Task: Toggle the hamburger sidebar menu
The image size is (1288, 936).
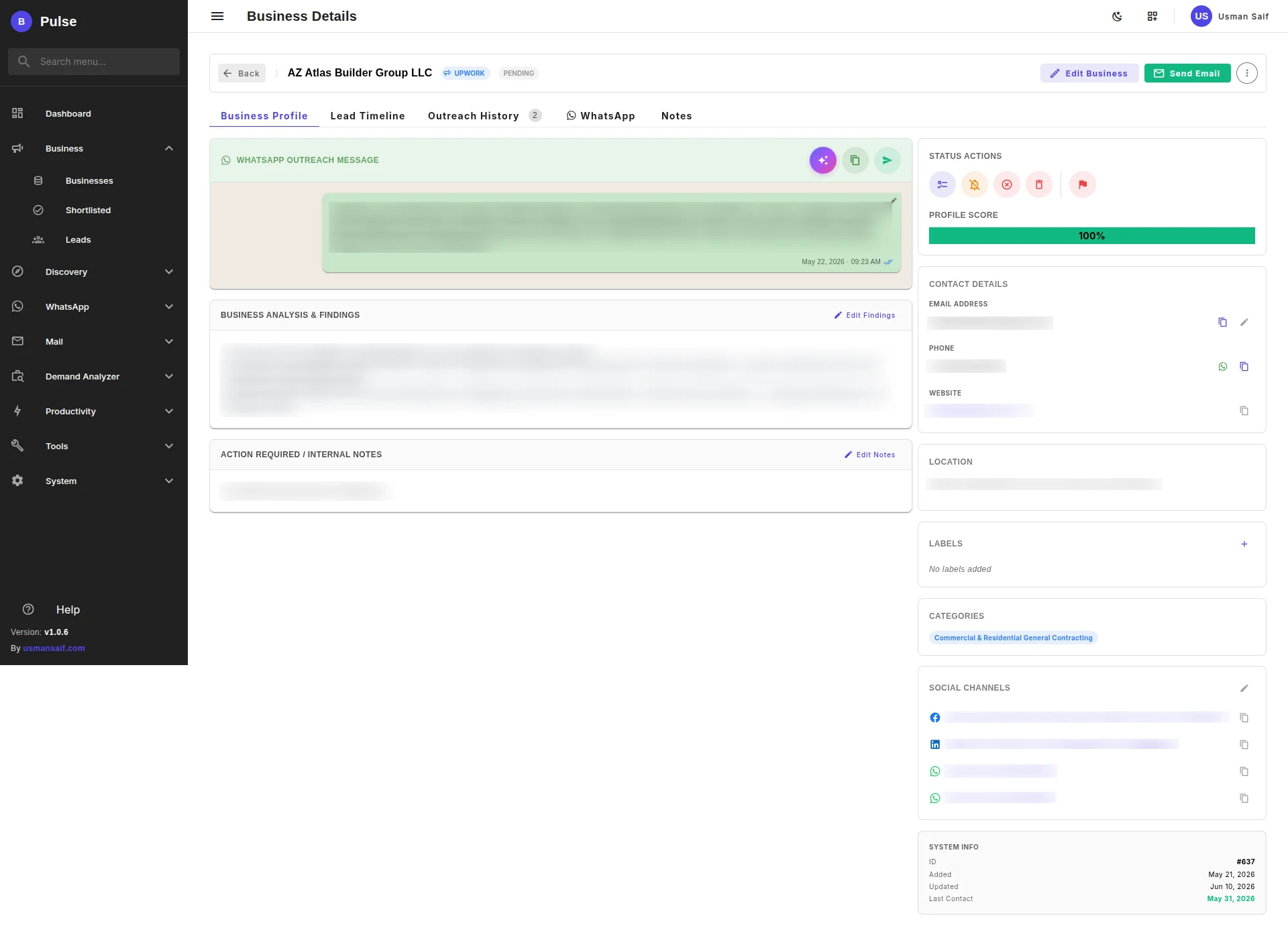Action: 217,16
